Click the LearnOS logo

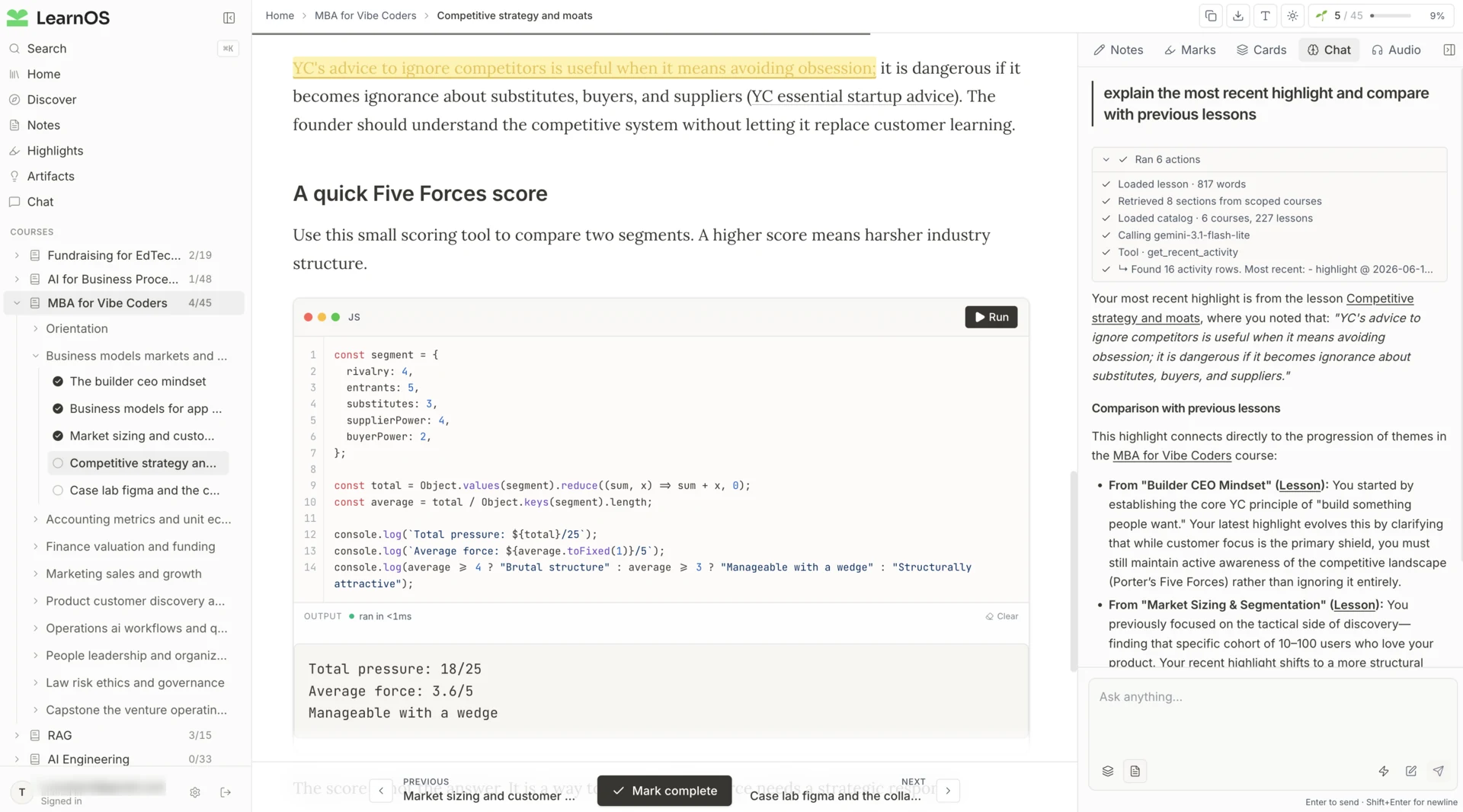point(59,18)
